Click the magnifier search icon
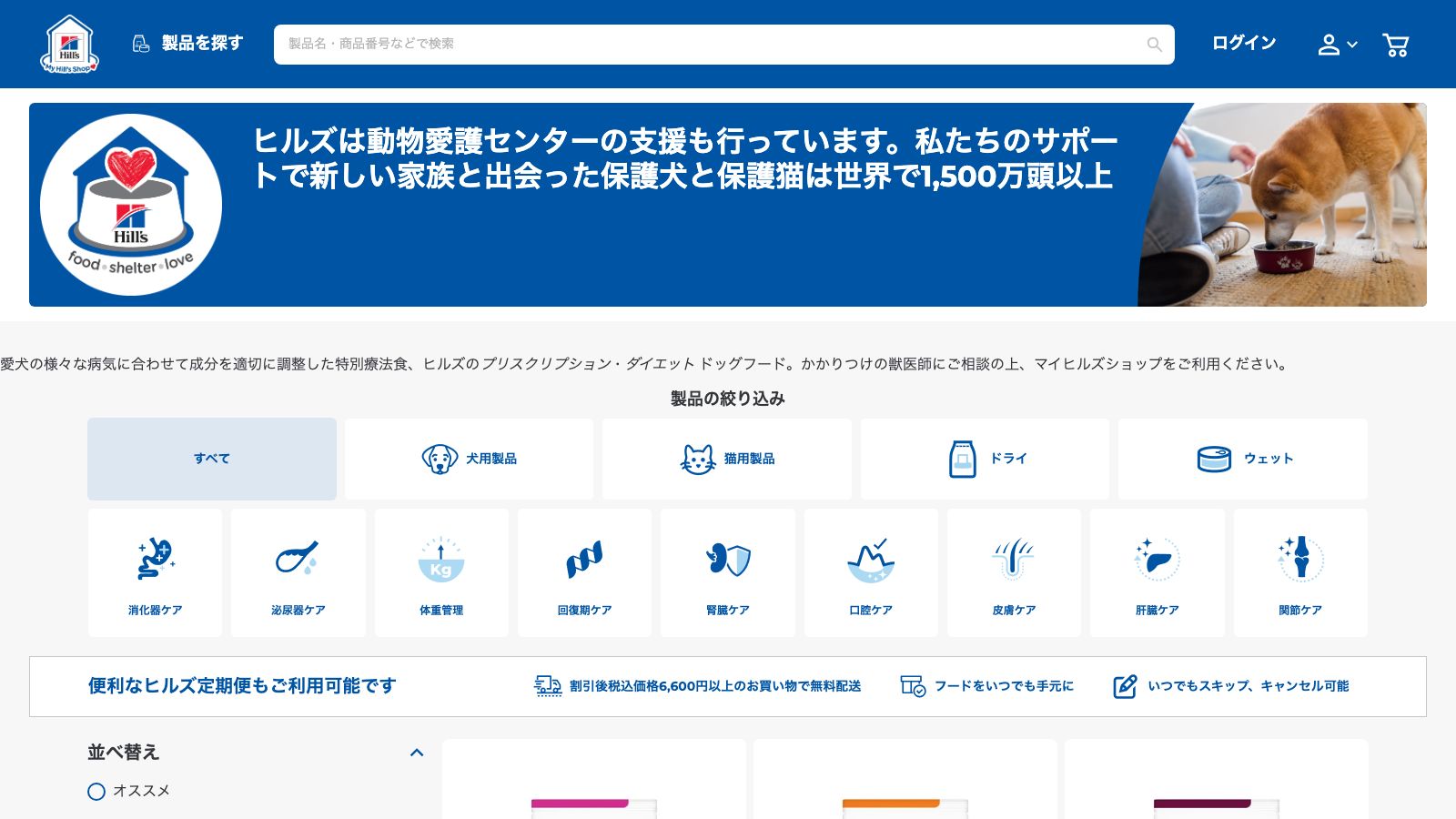The width and height of the screenshot is (1456, 819). pyautogui.click(x=1154, y=45)
